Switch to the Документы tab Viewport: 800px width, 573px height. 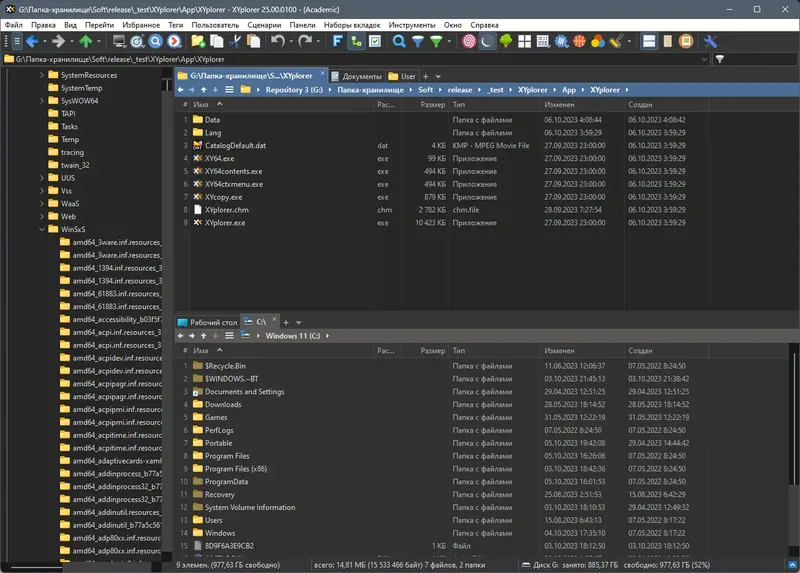tap(361, 76)
